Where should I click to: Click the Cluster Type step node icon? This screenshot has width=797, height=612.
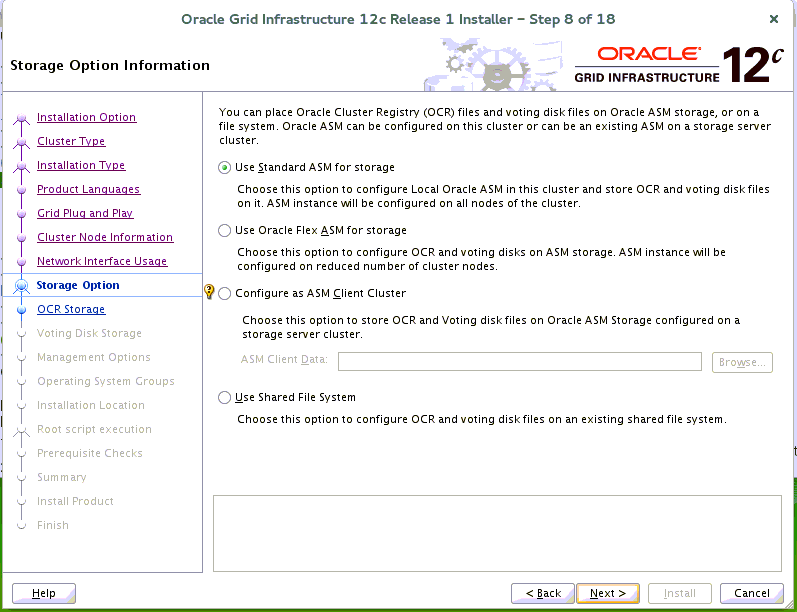pos(21,142)
